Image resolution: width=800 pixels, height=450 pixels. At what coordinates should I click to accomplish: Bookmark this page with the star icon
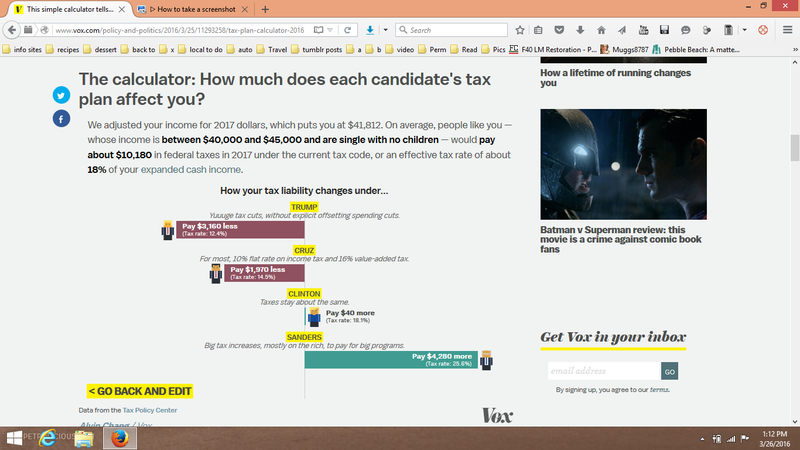tap(520, 30)
